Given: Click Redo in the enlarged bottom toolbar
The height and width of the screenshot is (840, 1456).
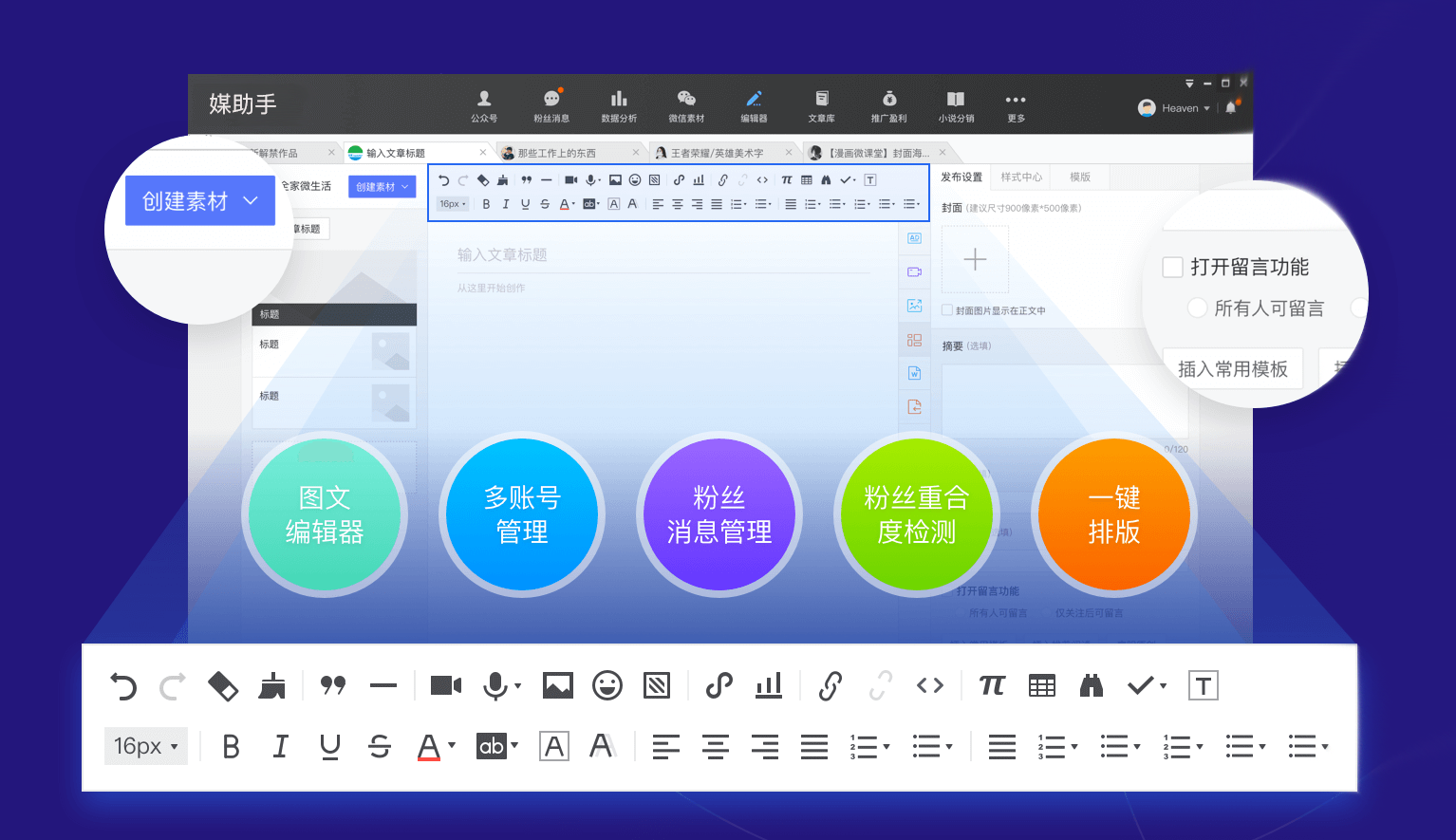Looking at the screenshot, I should [173, 685].
